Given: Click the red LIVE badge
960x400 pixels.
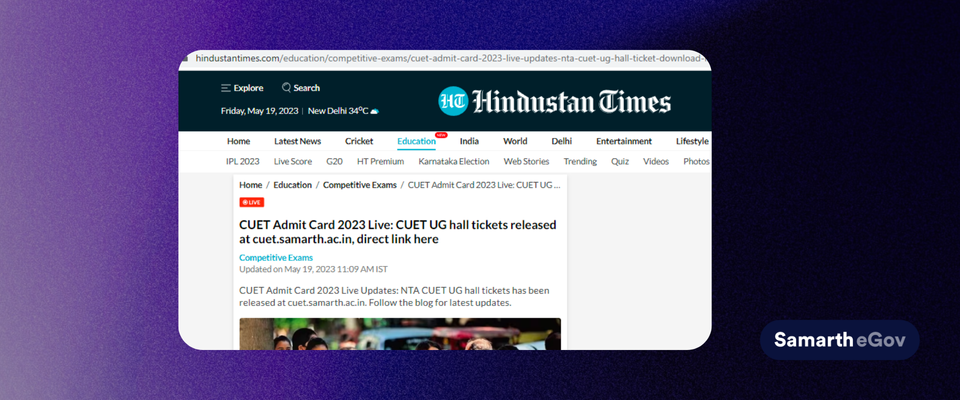Looking at the screenshot, I should (252, 202).
